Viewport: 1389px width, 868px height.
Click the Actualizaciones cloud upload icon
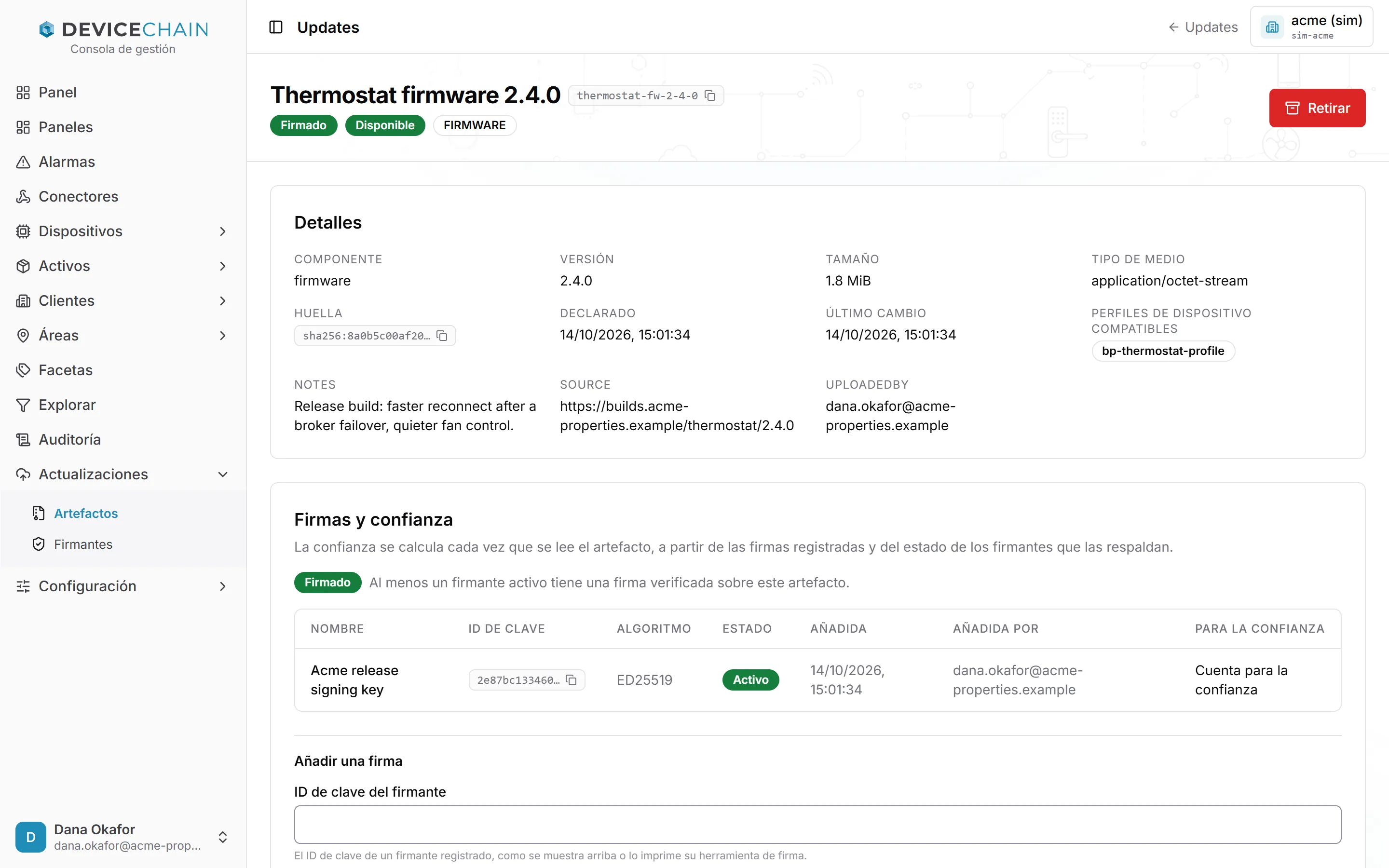coord(23,474)
